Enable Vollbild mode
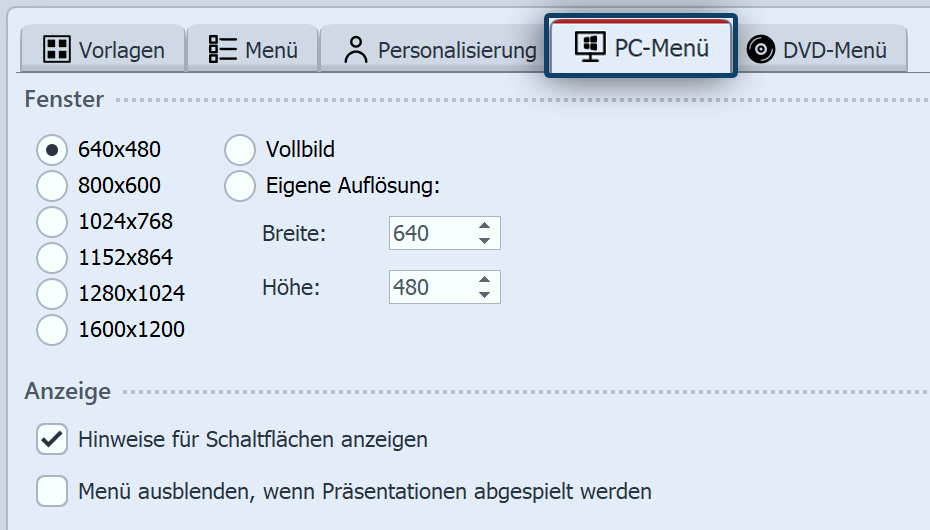Image resolution: width=930 pixels, height=530 pixels. point(240,150)
